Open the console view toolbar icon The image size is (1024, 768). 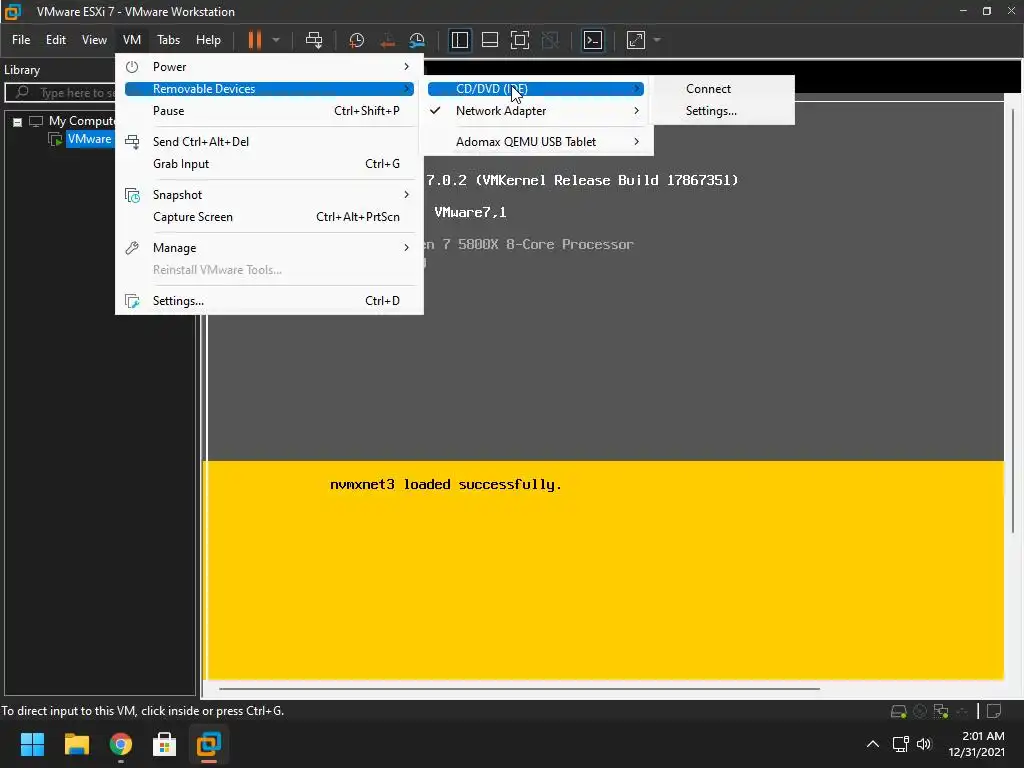[593, 40]
